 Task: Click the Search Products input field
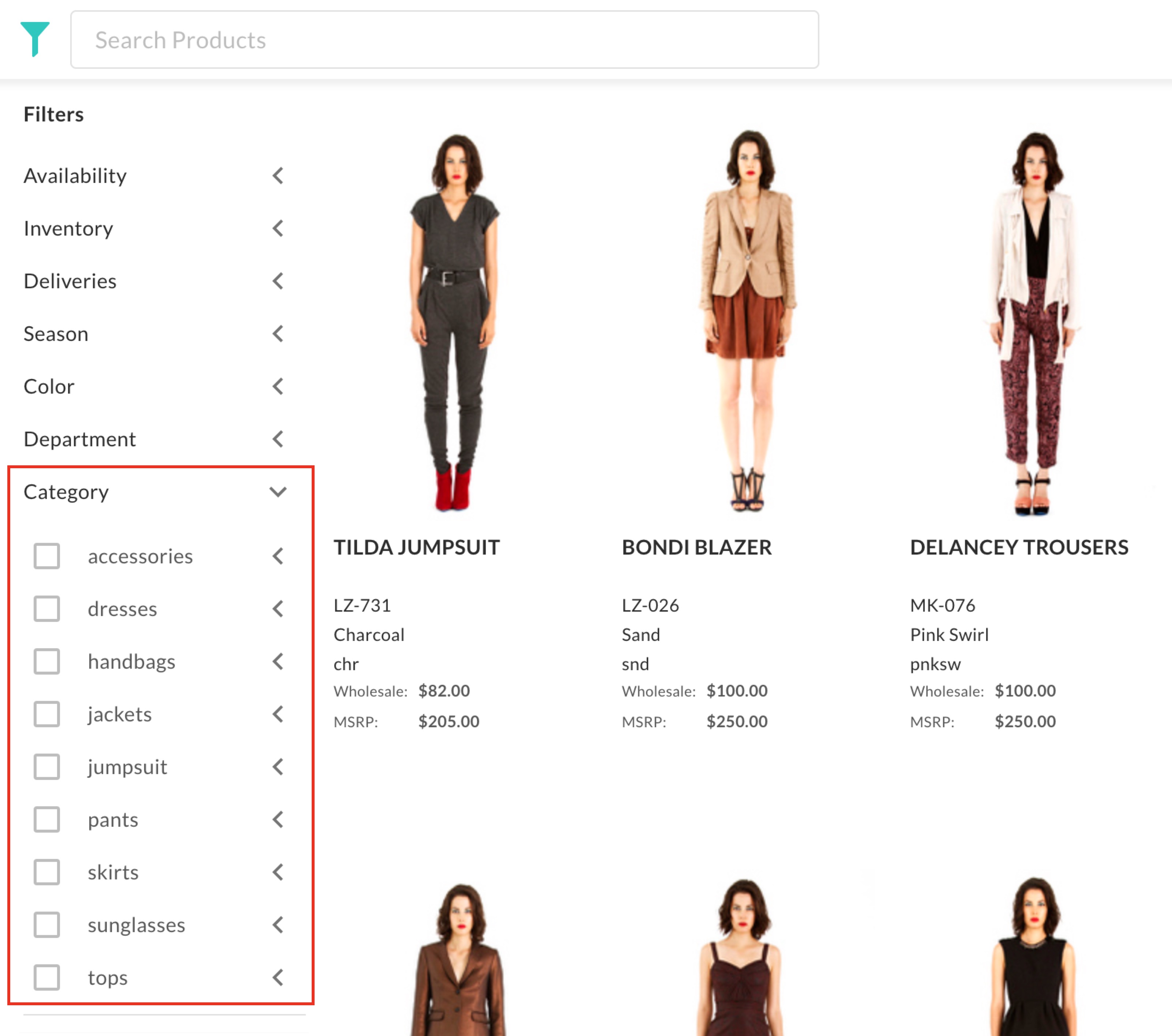click(444, 40)
